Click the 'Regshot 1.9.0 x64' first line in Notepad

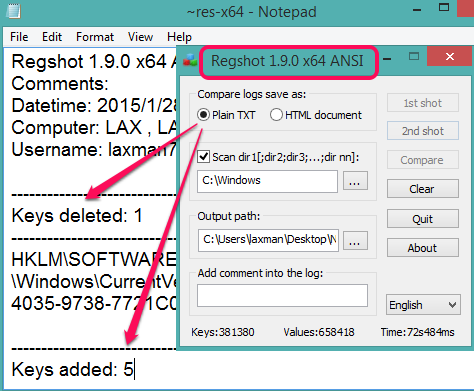pyautogui.click(x=94, y=61)
